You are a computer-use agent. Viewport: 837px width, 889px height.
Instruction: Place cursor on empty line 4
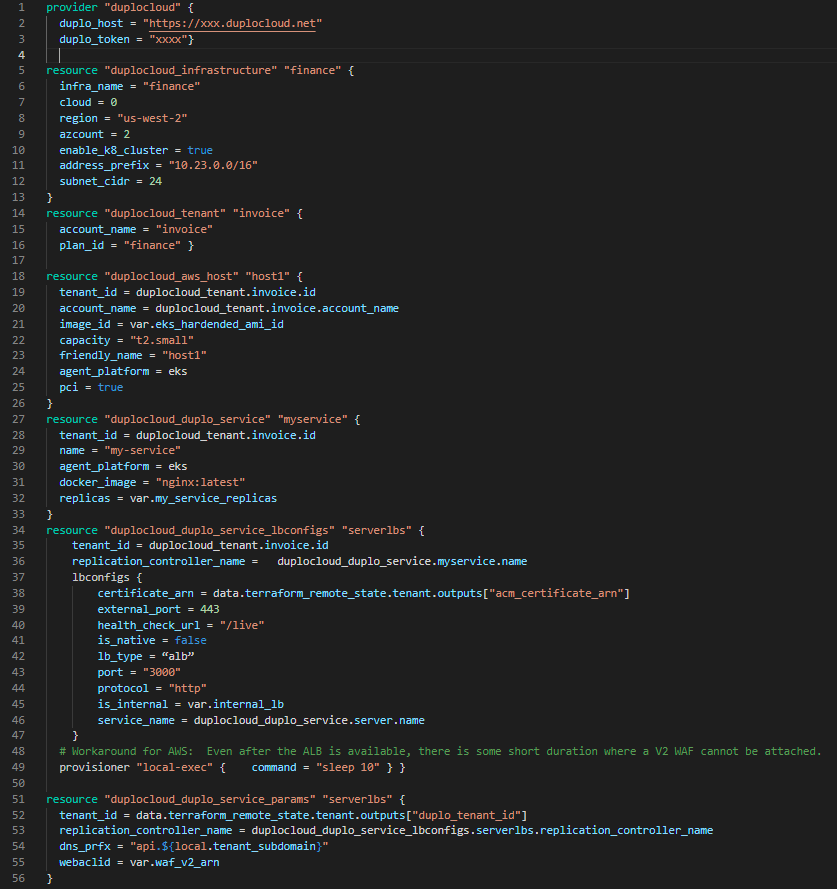point(200,55)
